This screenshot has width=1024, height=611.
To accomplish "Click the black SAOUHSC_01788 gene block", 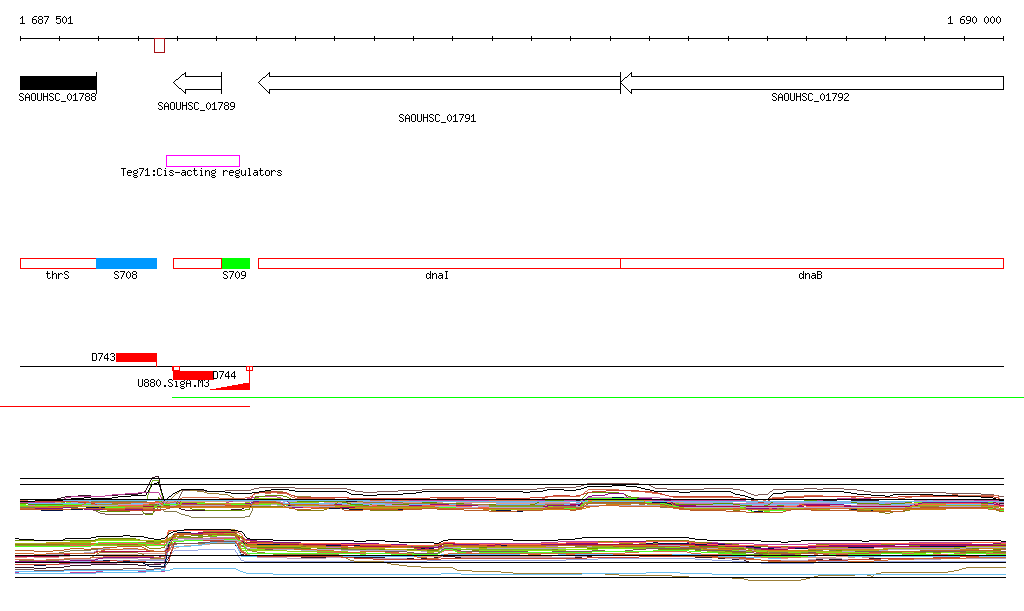I will tap(58, 82).
